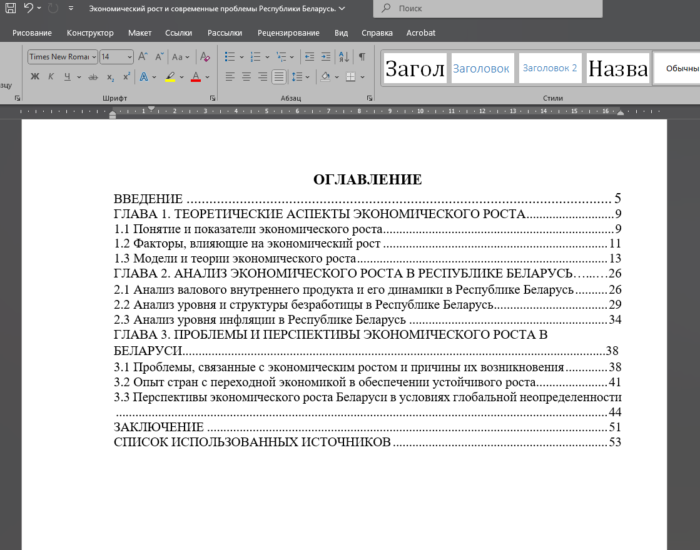Toggle underline (Ч) formatting
Screen dimensions: 700x550
pyautogui.click(x=67, y=77)
